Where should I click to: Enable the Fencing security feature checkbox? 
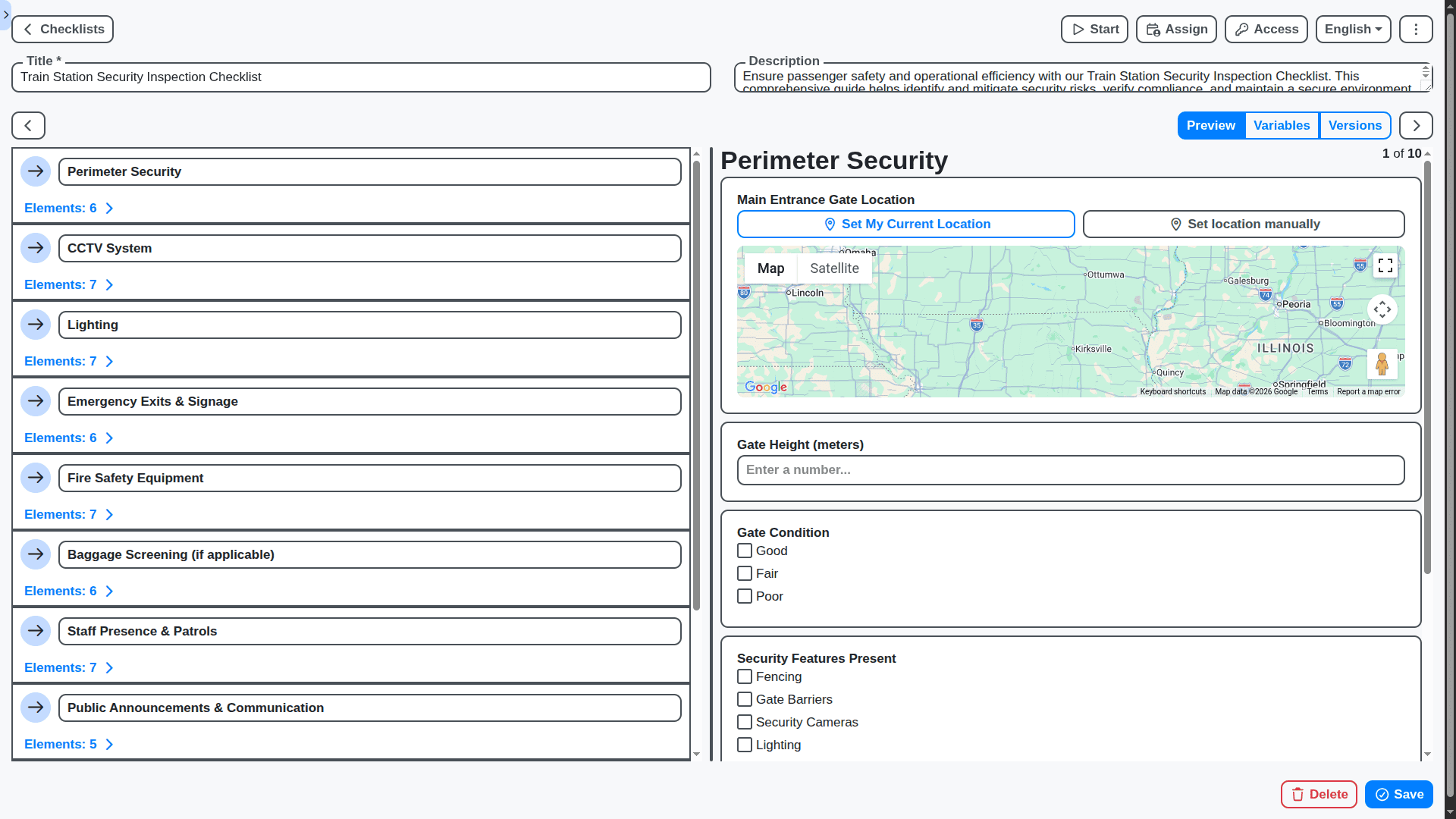tap(745, 676)
